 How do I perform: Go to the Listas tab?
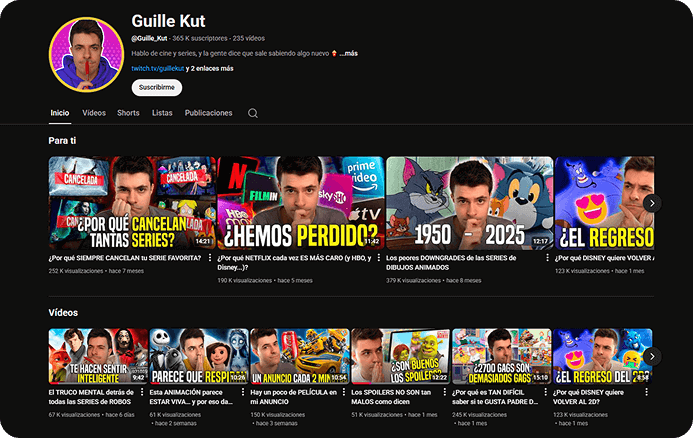162,113
